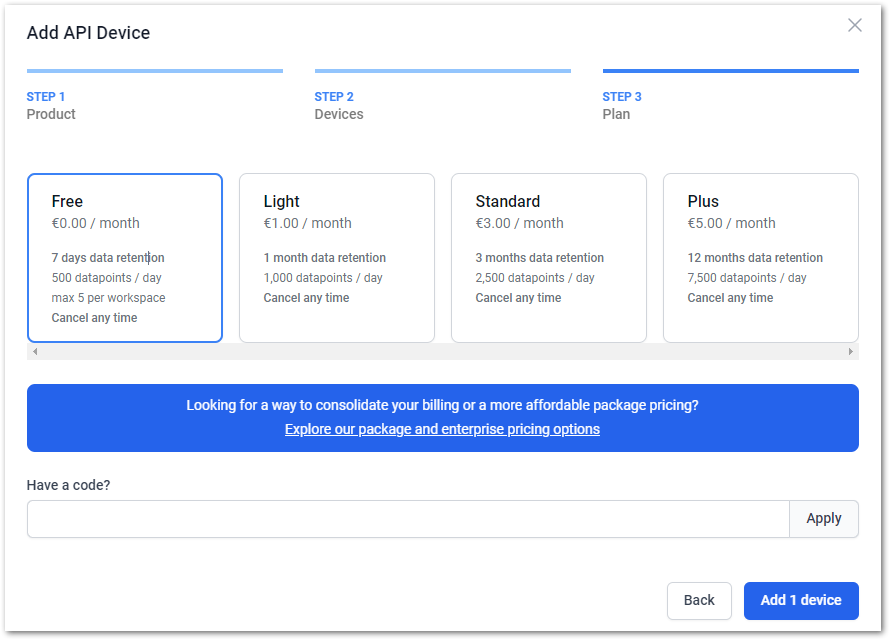Viewport: 890px width, 640px height.
Task: Click '1,000 datapoints / day' text
Action: coord(323,278)
